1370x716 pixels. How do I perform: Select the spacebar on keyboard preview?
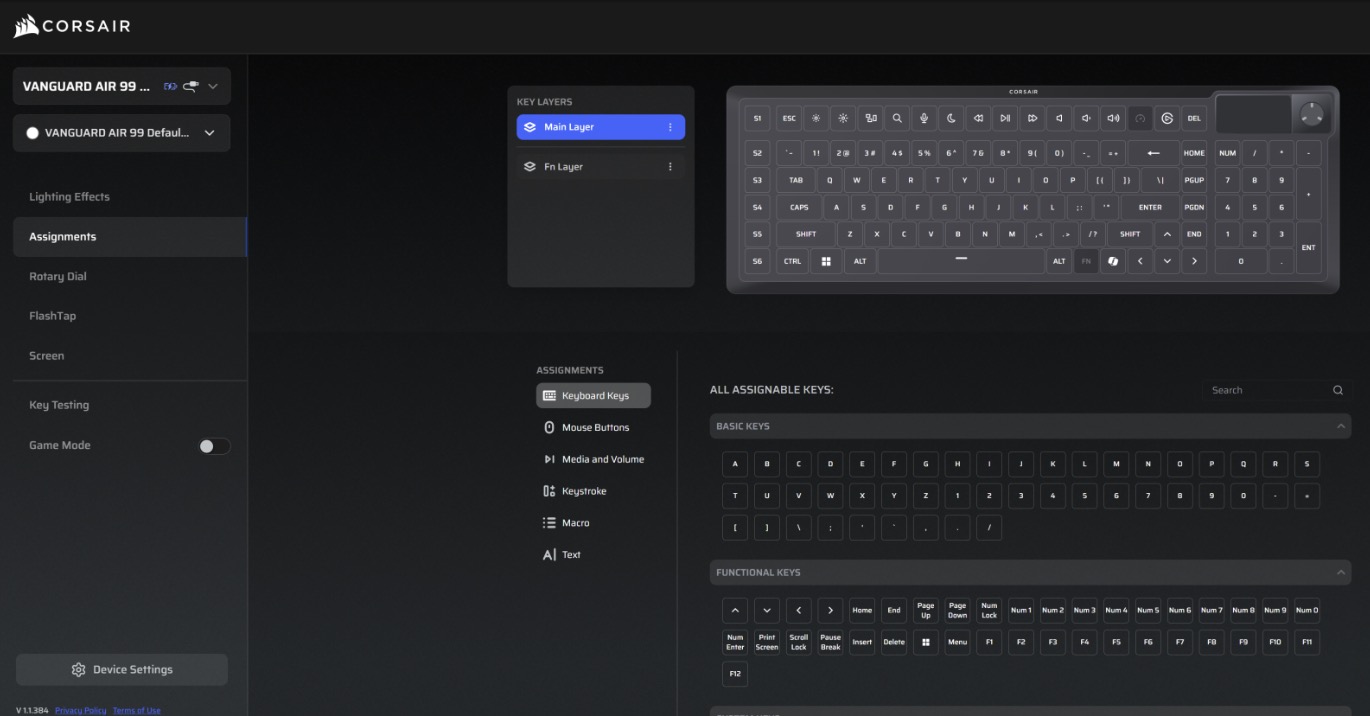click(x=961, y=261)
